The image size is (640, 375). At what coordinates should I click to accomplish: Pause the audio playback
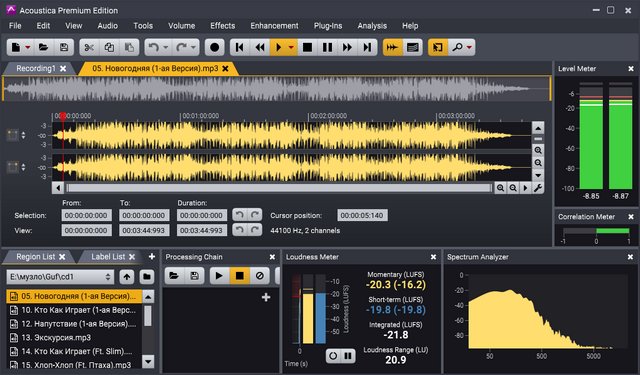coord(327,47)
